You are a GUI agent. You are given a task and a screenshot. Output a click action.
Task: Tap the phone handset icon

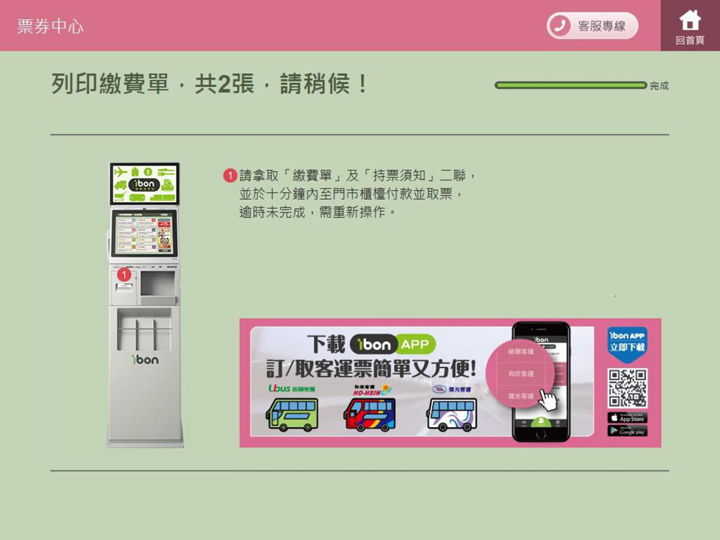pos(560,26)
